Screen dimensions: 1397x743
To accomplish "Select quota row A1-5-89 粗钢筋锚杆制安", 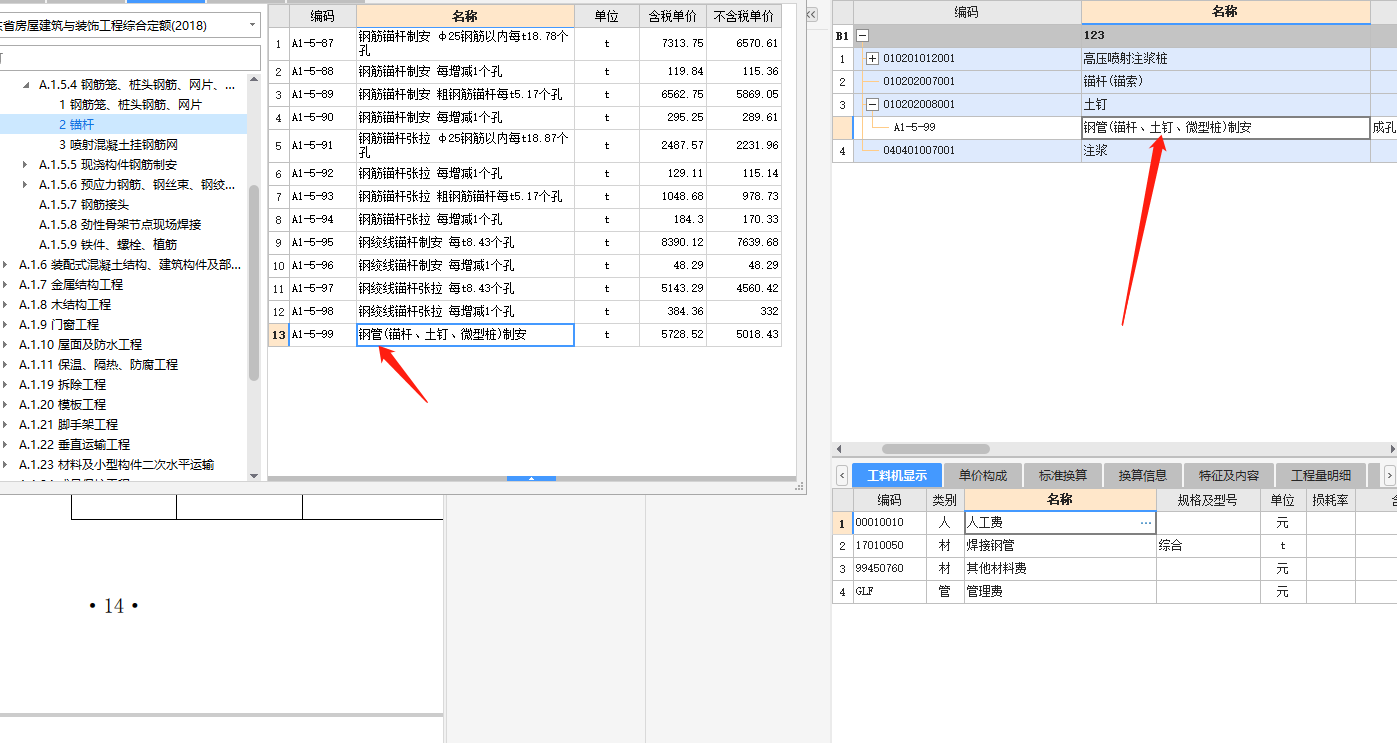I will (525, 95).
